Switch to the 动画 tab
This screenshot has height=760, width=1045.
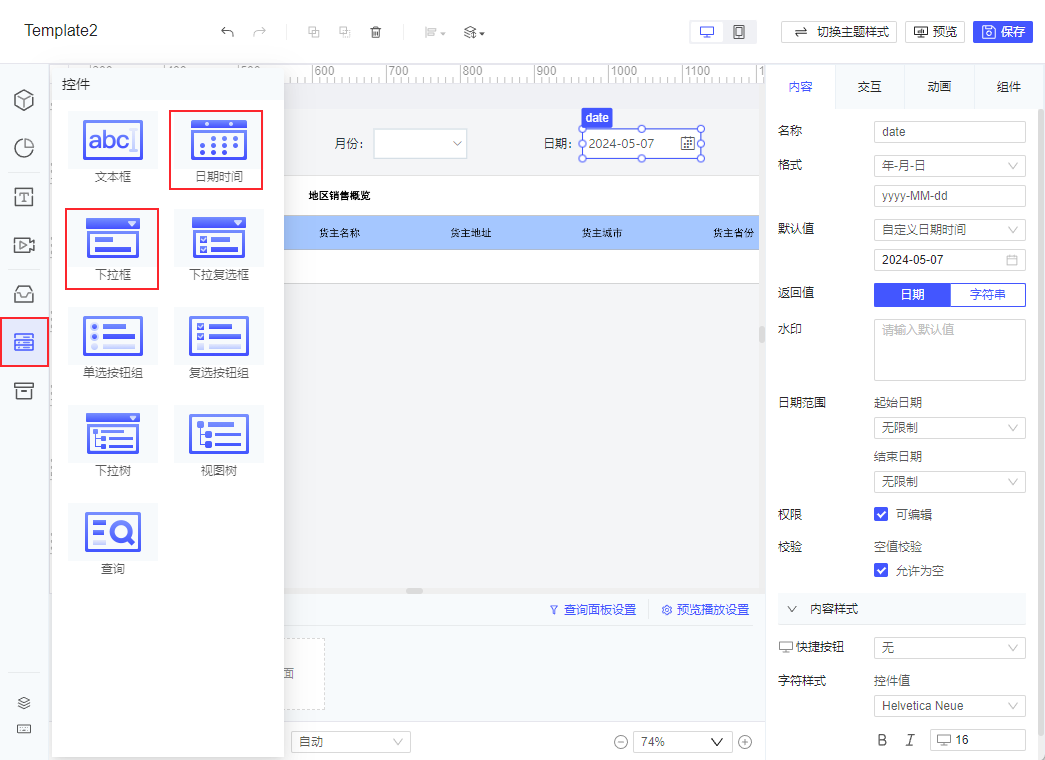(939, 87)
